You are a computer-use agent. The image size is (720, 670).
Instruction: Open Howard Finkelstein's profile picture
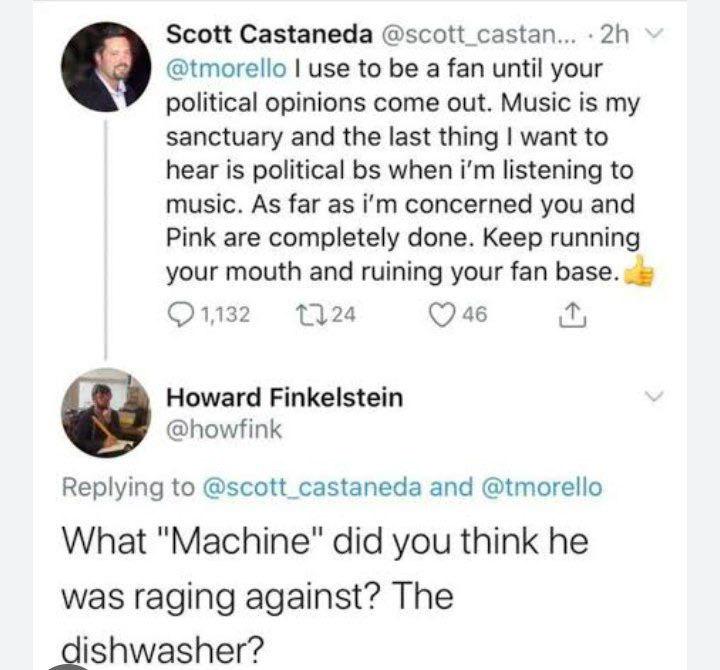pos(106,413)
